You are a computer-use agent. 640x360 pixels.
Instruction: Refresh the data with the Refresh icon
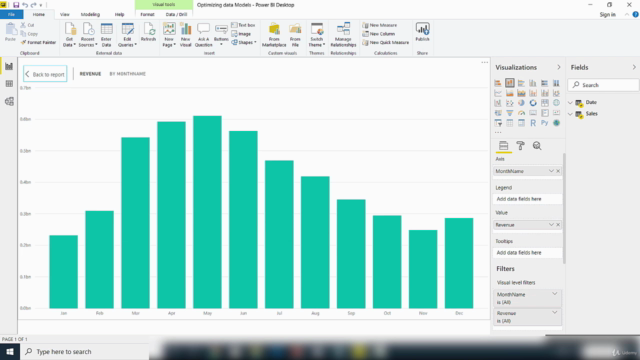(149, 32)
